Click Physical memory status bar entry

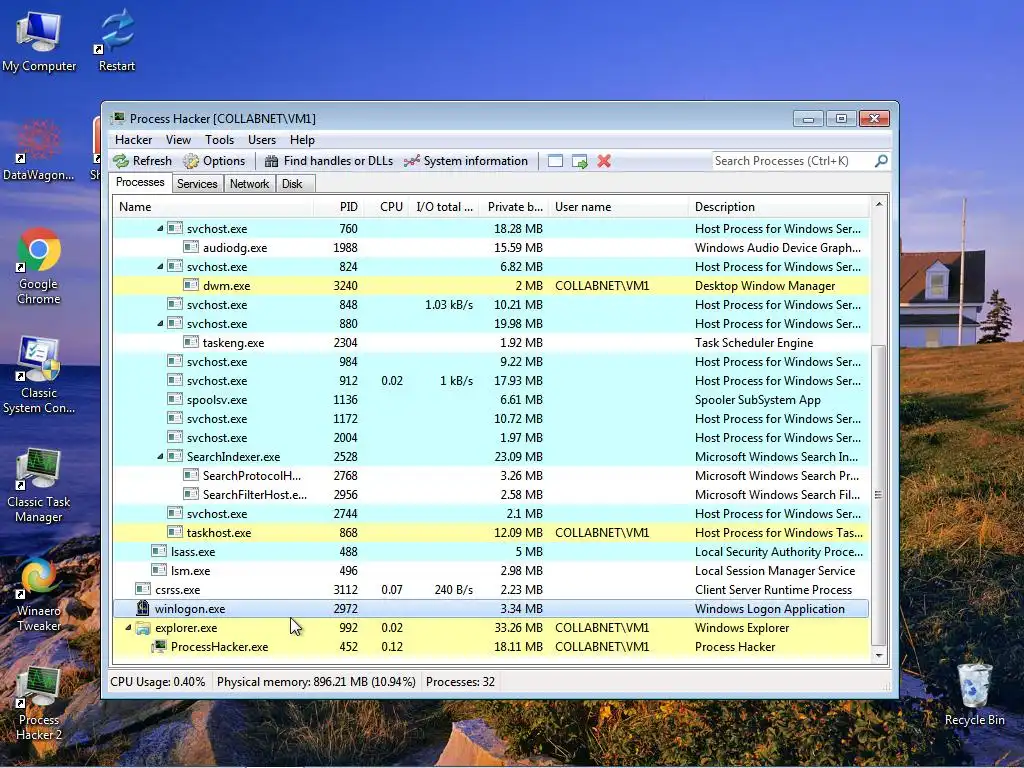(x=316, y=682)
